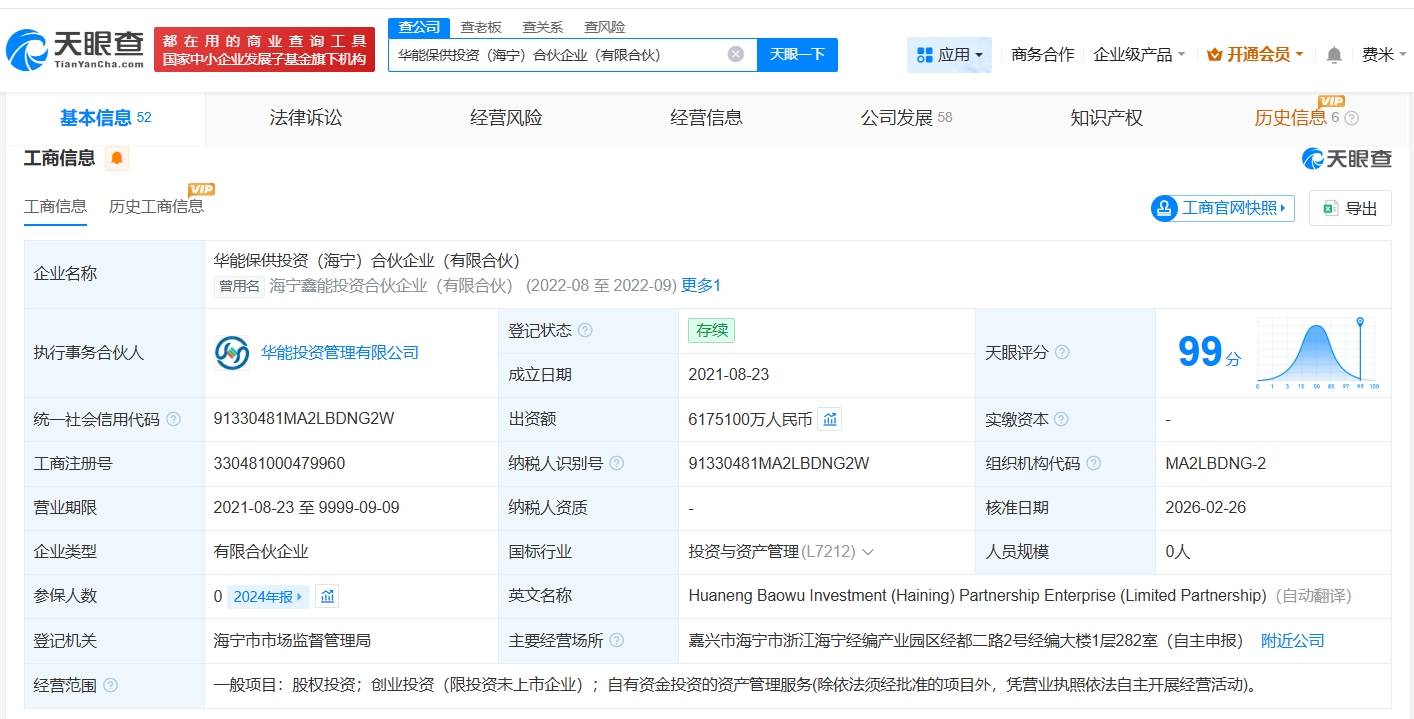Expand the 企业级产品 dropdown
1414x719 pixels.
click(1139, 55)
